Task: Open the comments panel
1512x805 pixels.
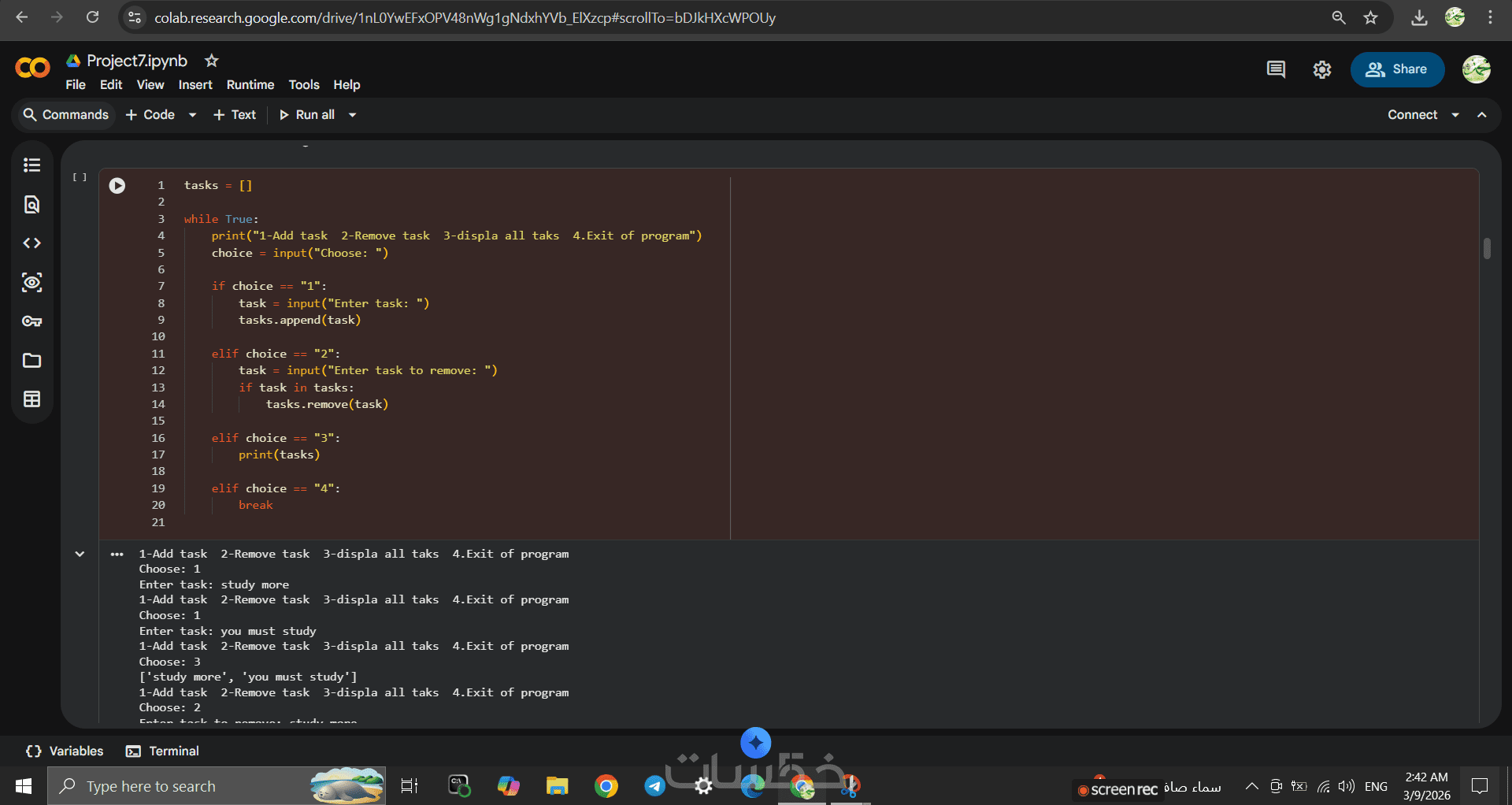Action: (1276, 69)
